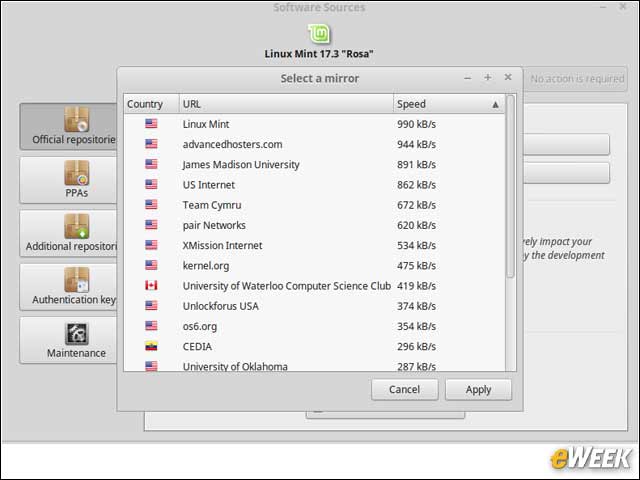
Task: Click the flag icon beside US Internet
Action: point(151,184)
